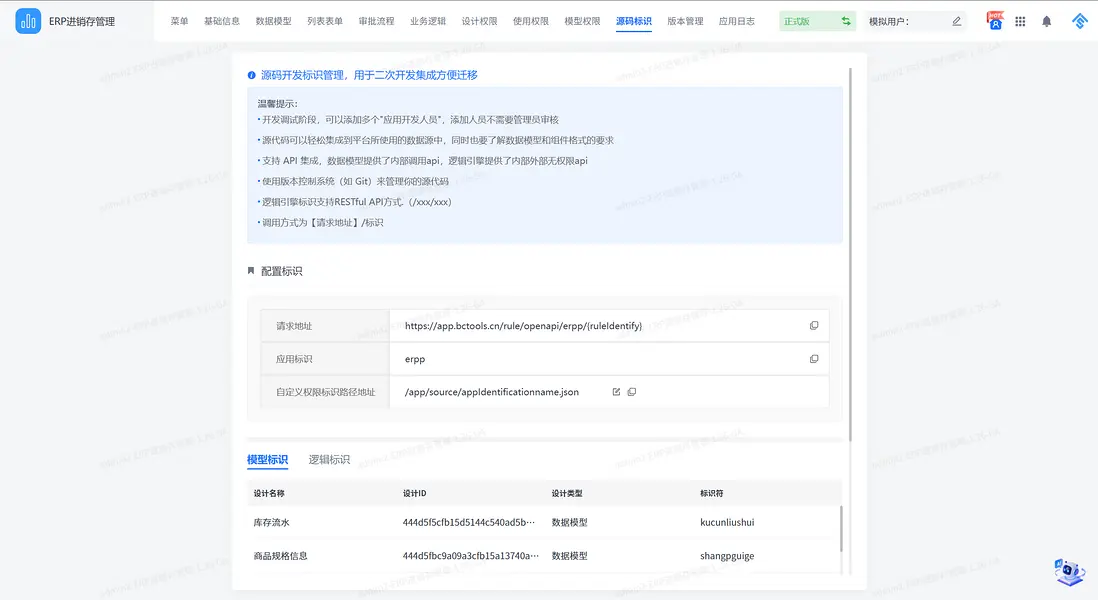
Task: Go to 使用权限 tab
Action: 531,21
